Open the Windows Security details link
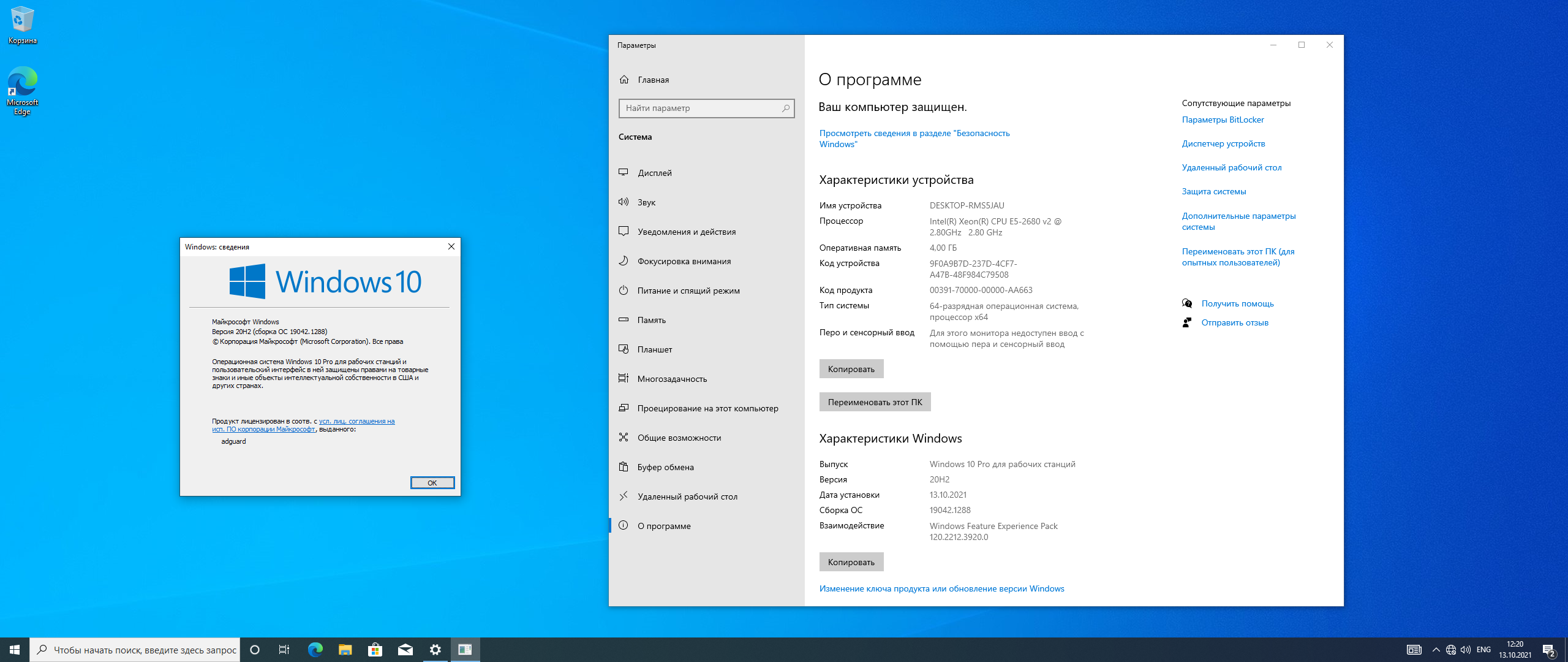Image resolution: width=1568 pixels, height=662 pixels. tap(914, 139)
